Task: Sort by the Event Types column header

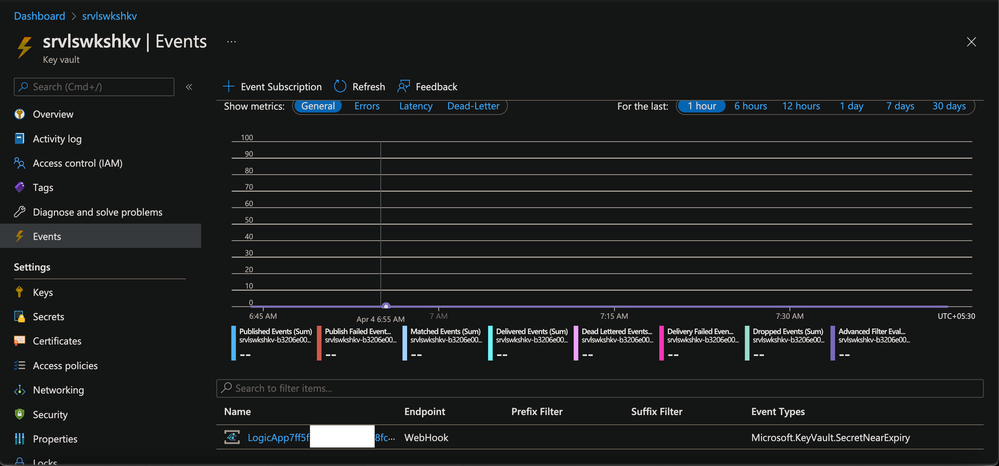Action: (778, 412)
